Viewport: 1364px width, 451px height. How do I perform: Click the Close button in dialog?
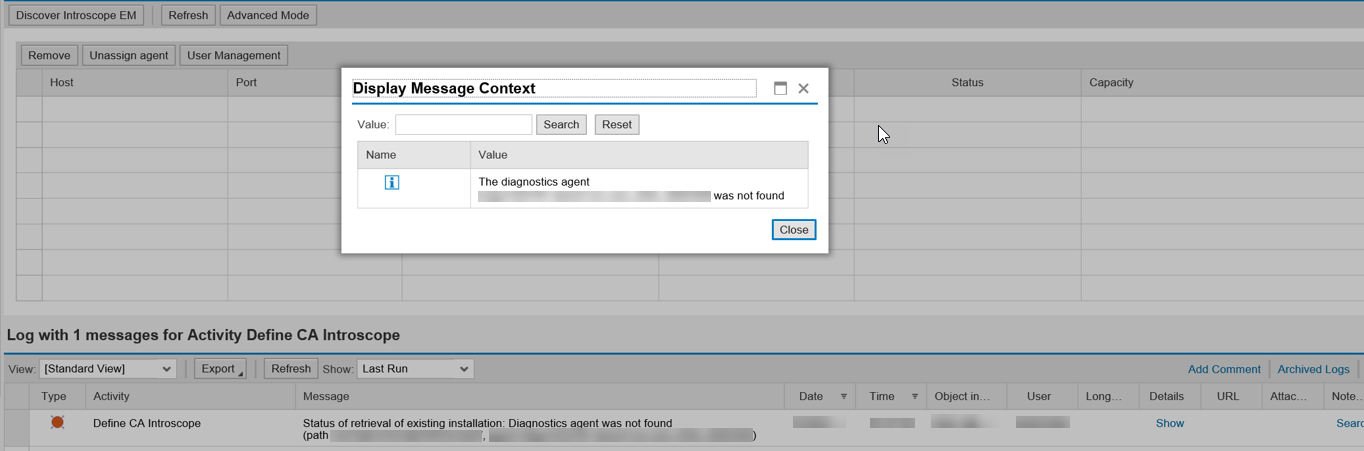point(794,229)
